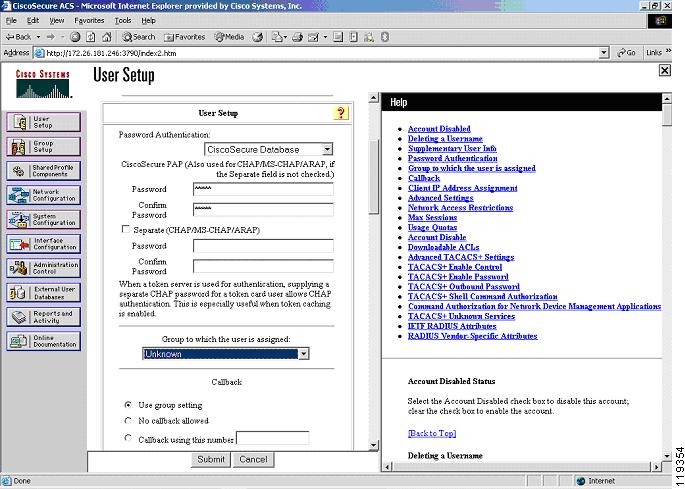Screen dimensions: 685x489
Task: Open Reports and Activity
Action: (44, 317)
